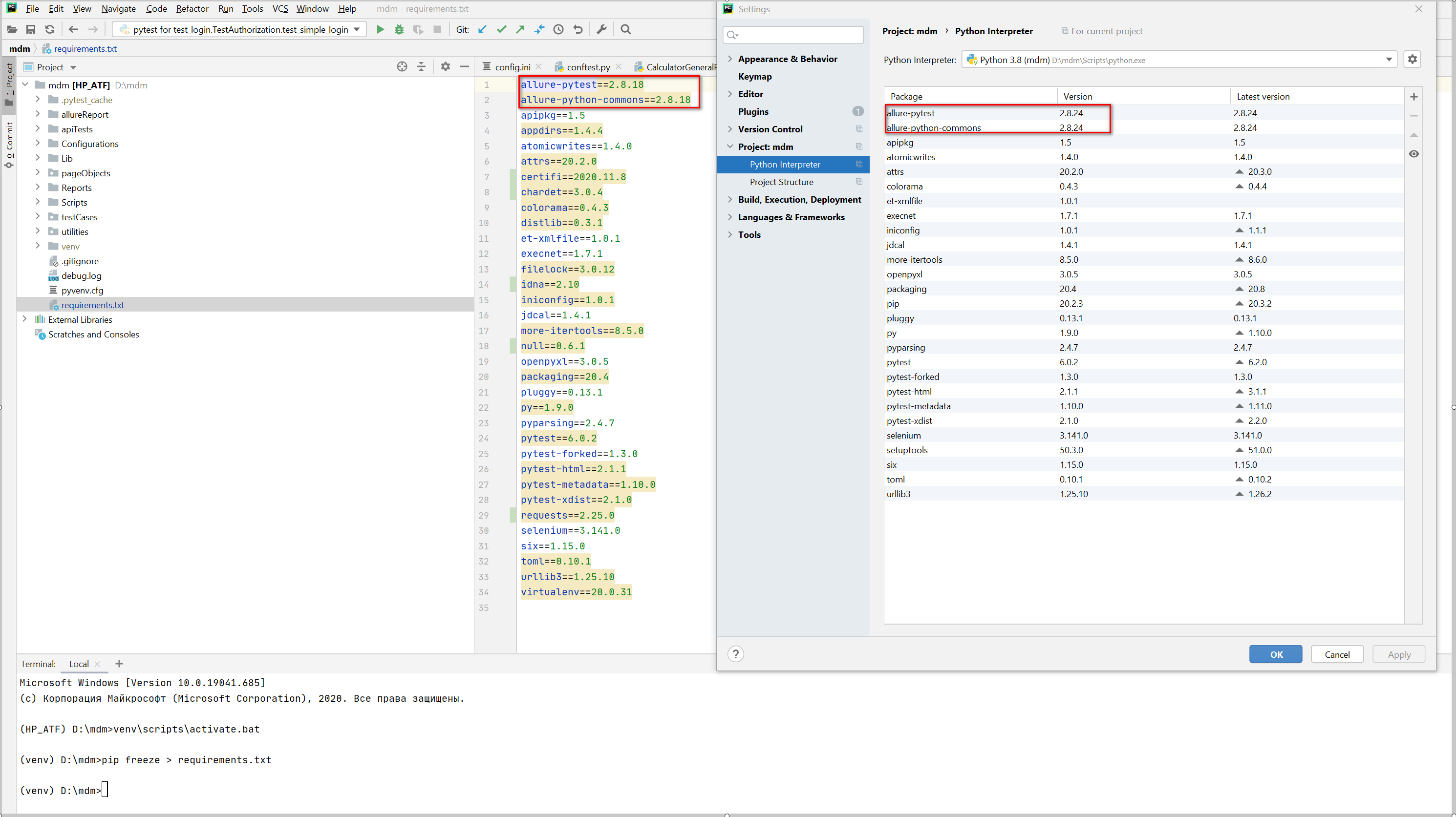Upgrade package using the up-arrow icon
The height and width of the screenshot is (817, 1456).
1413,134
